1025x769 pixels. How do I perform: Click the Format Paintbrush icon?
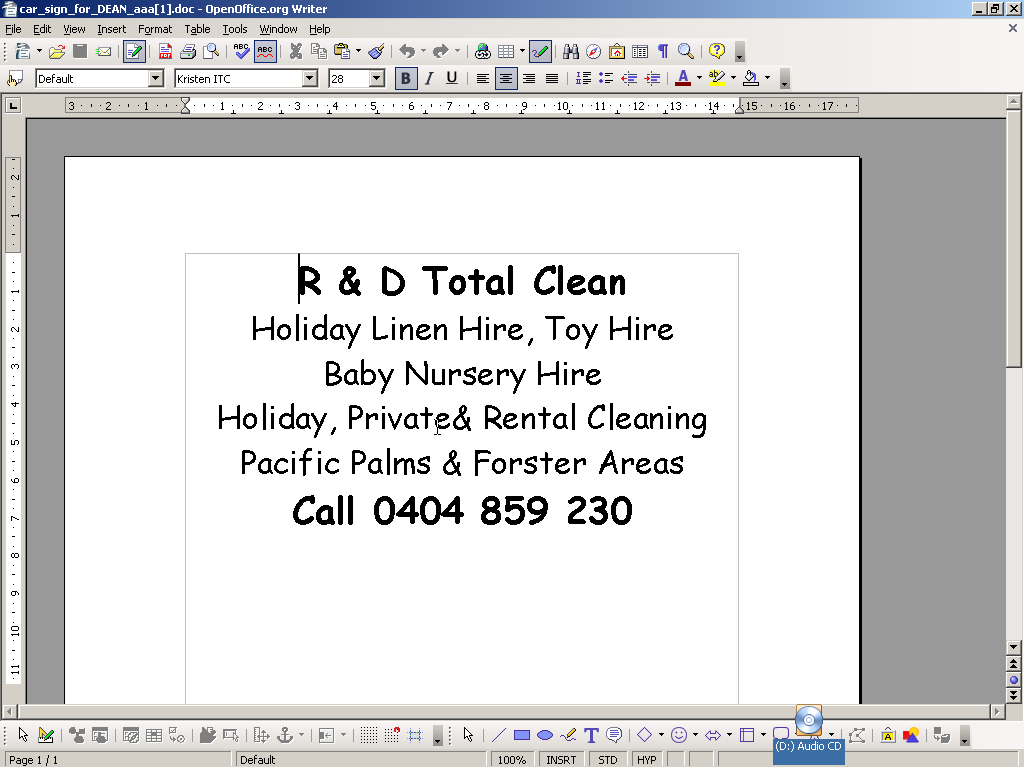click(376, 51)
